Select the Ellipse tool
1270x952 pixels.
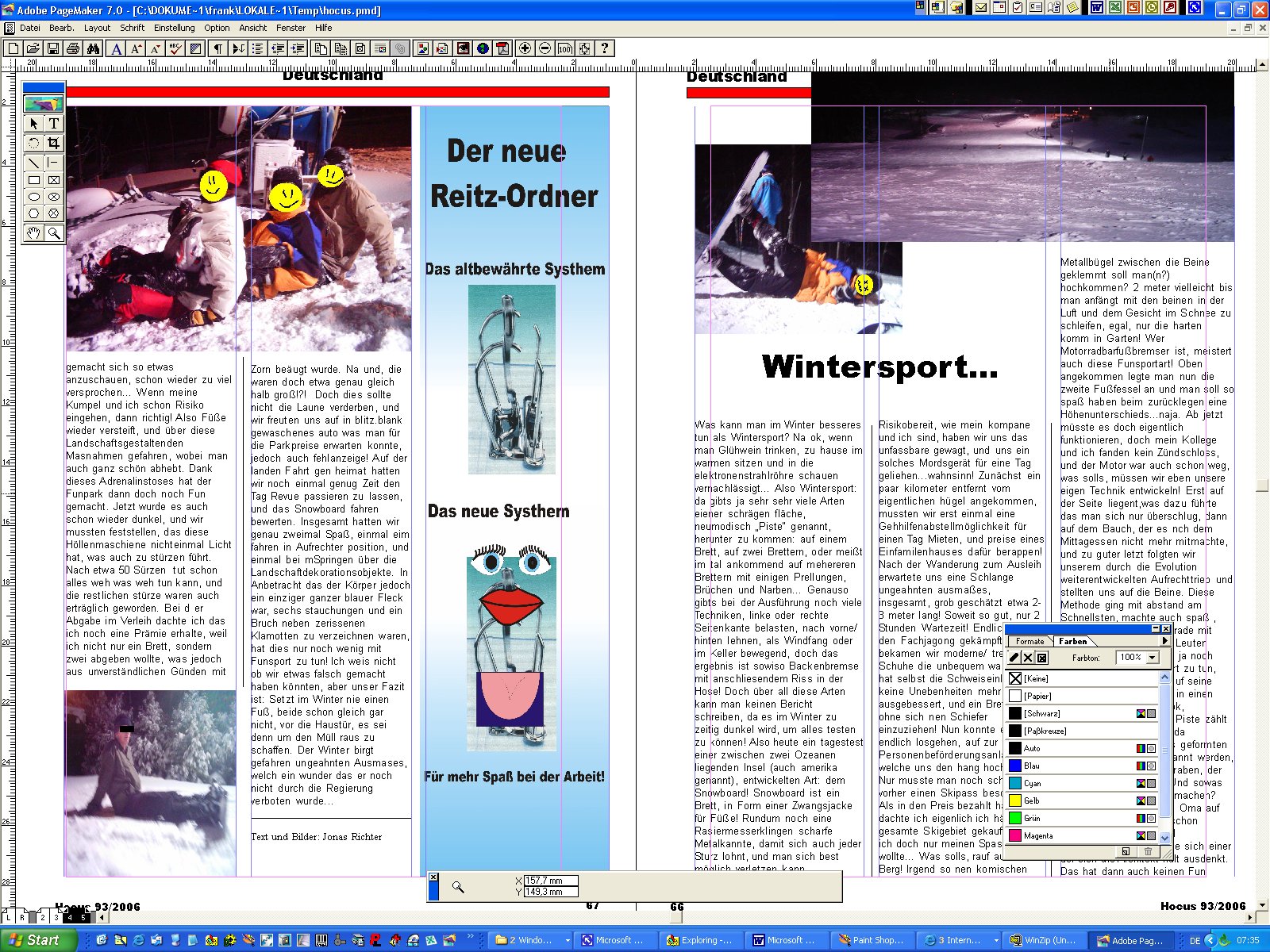pyautogui.click(x=33, y=197)
